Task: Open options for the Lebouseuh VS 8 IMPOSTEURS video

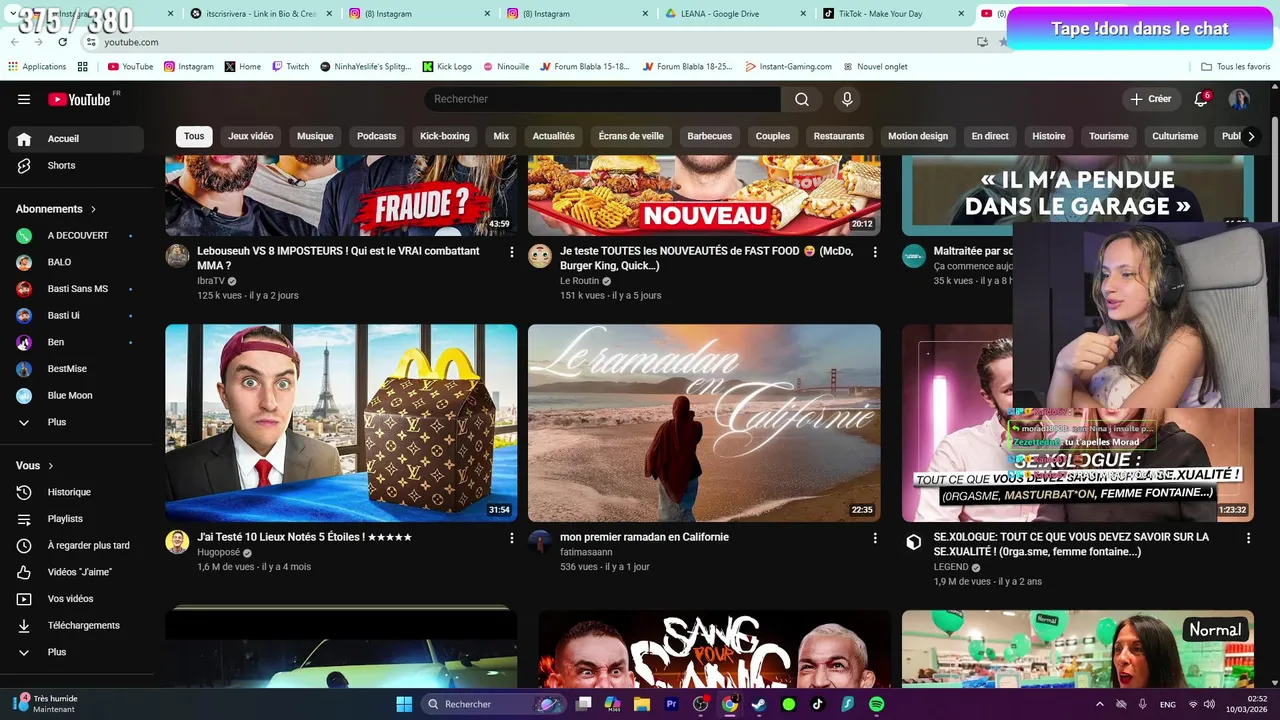Action: coord(512,252)
